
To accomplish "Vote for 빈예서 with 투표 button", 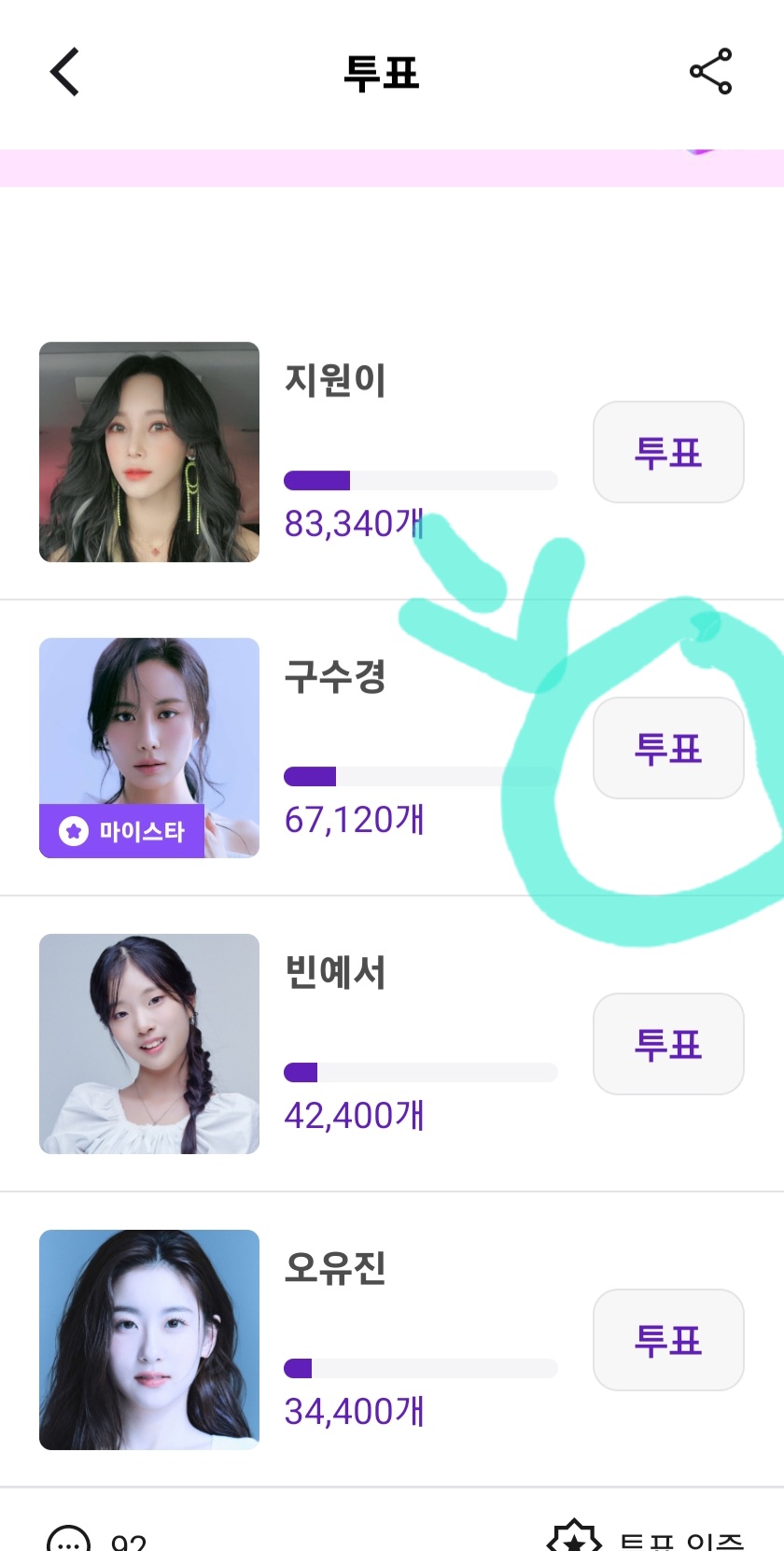I will point(668,1044).
